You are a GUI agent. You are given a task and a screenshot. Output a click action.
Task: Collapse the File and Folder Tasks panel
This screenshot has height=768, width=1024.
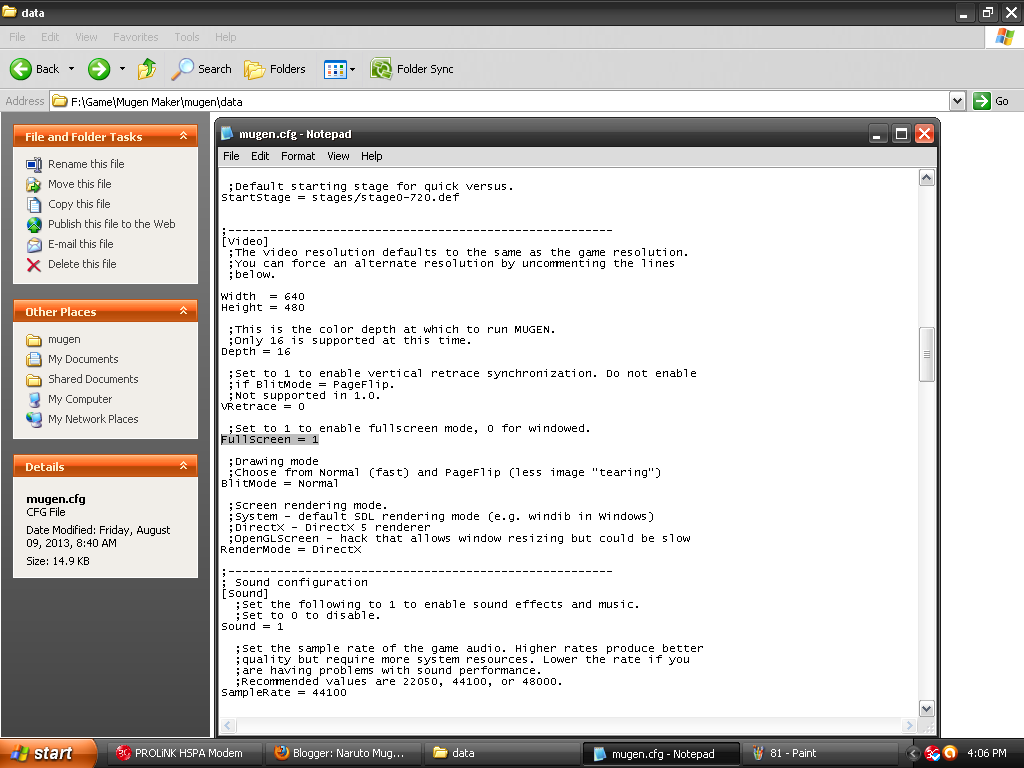coord(185,136)
